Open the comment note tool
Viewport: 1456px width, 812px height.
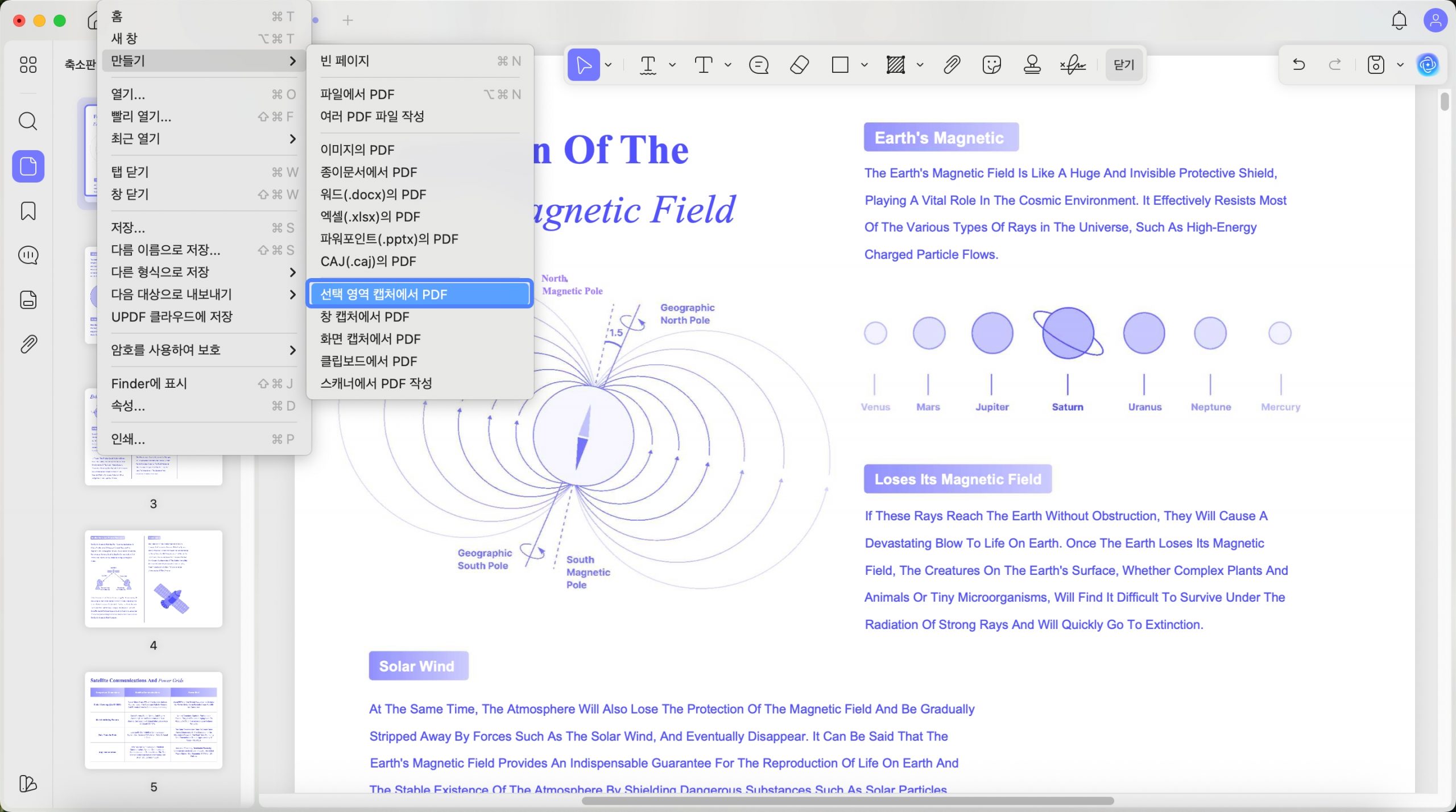pos(759,65)
